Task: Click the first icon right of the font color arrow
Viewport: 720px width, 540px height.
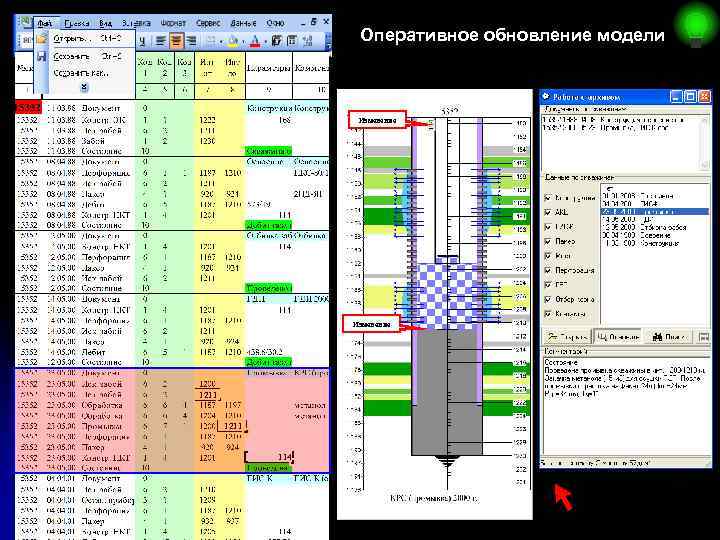Action: click(x=276, y=41)
